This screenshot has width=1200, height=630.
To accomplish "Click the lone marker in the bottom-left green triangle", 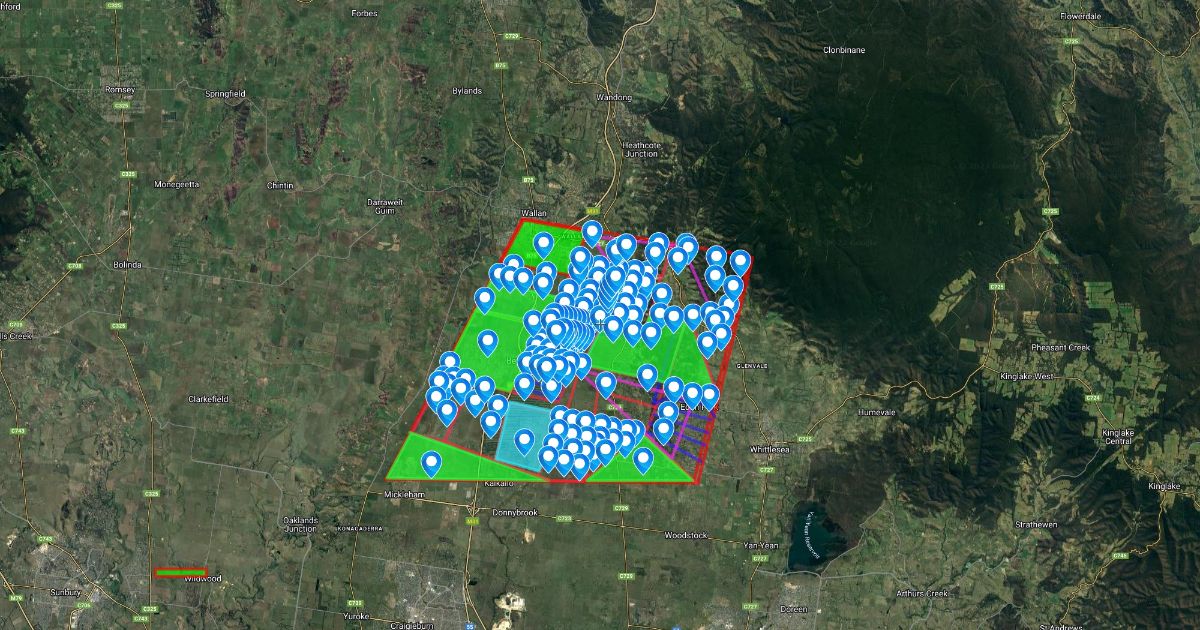I will 431,462.
